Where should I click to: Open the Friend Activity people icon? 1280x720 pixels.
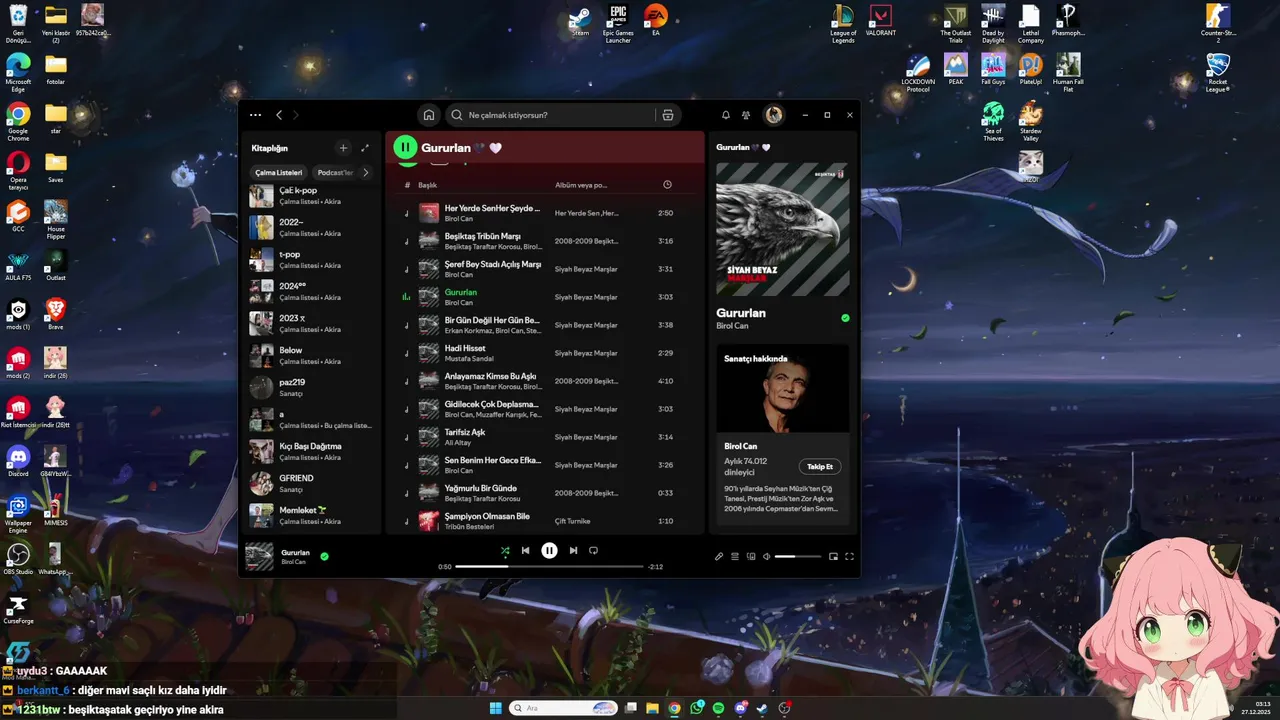pos(746,115)
